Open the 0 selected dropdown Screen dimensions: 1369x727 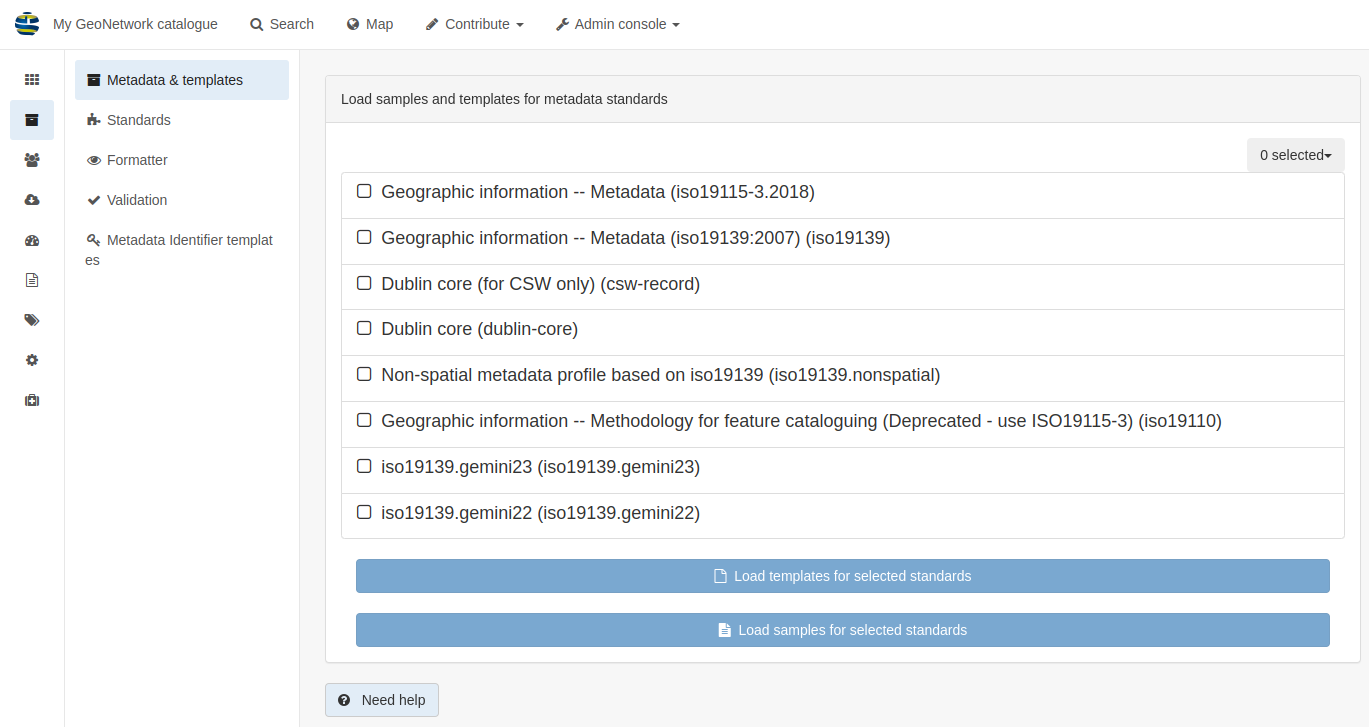pyautogui.click(x=1295, y=155)
